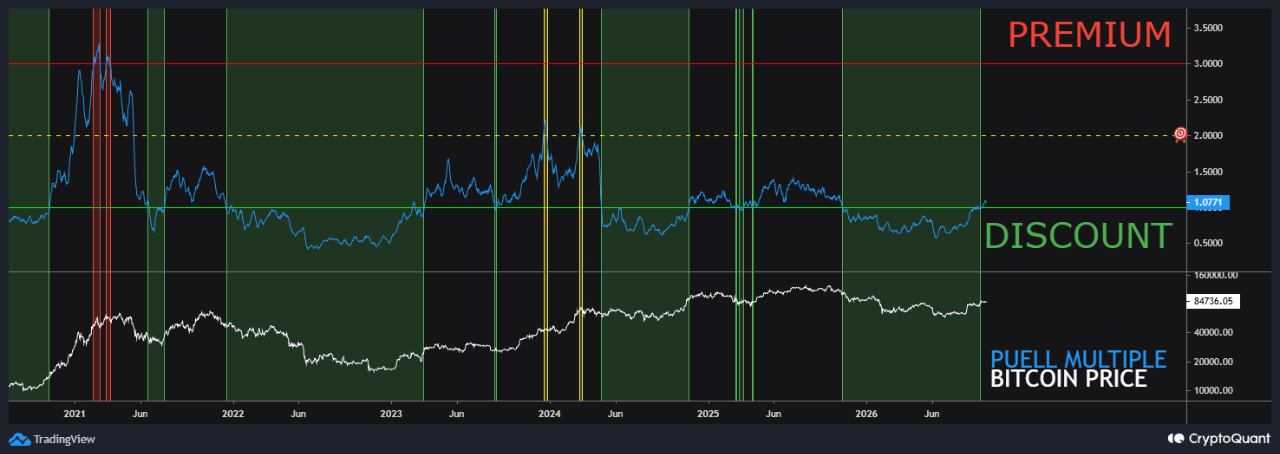Click the Jun label between 2021 and 2022
The width and height of the screenshot is (1280, 454).
(140, 412)
